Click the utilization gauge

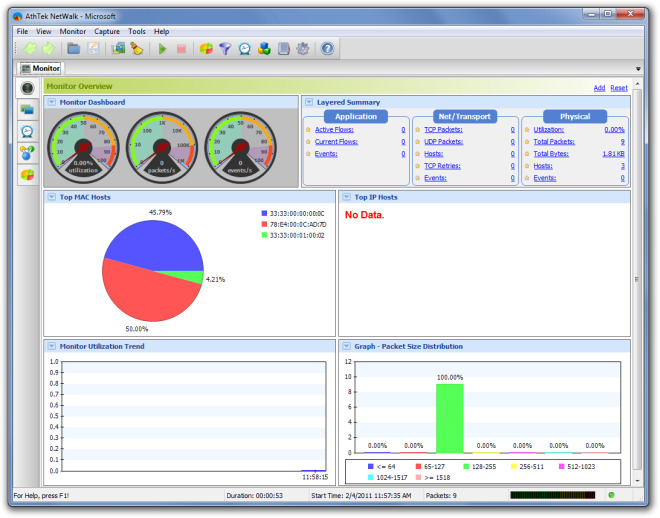[83, 147]
